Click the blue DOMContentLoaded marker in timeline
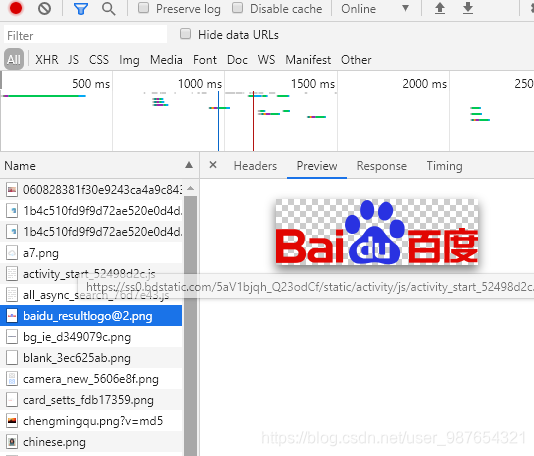 pyautogui.click(x=218, y=121)
